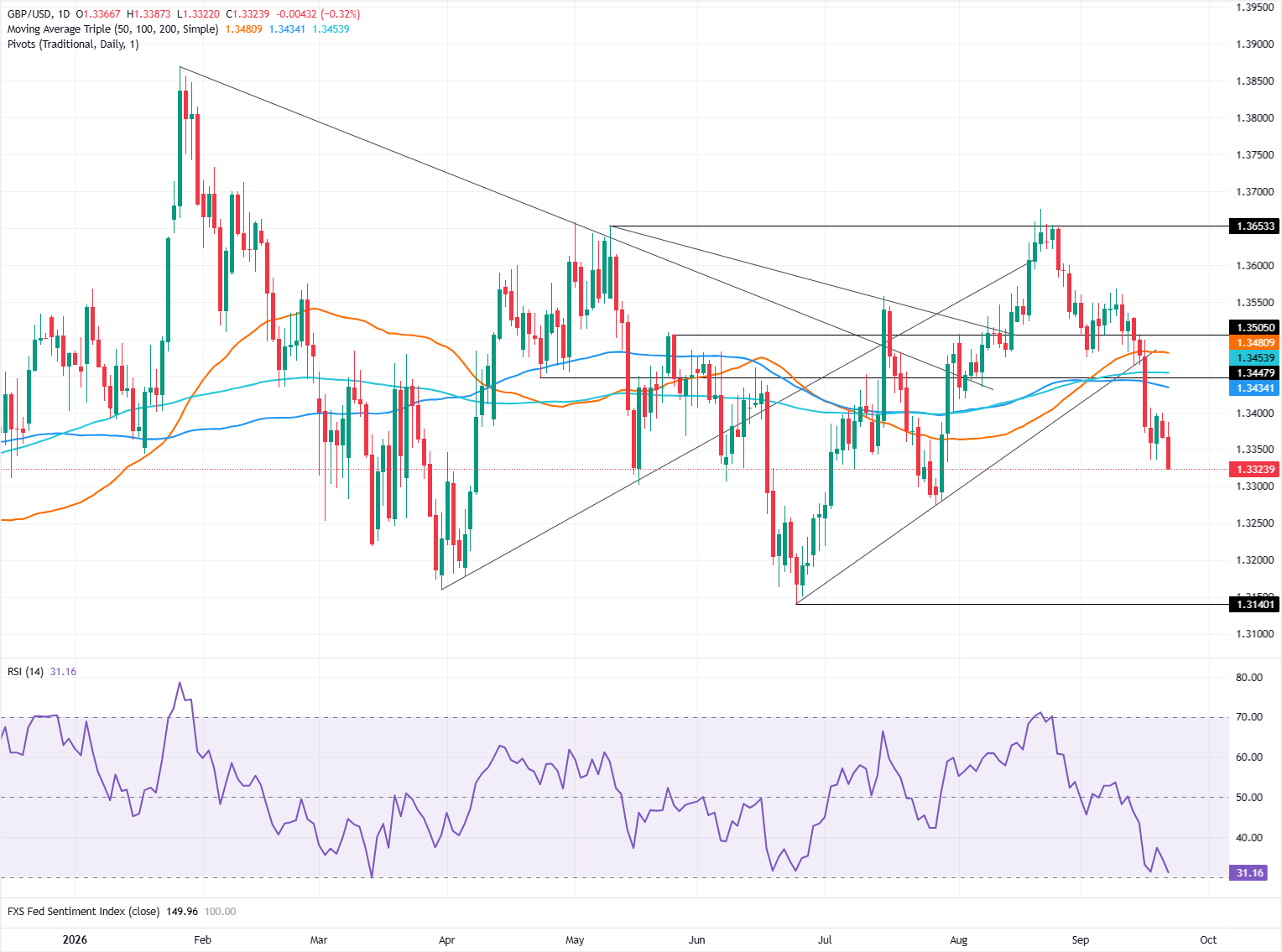The width and height of the screenshot is (1282, 952).
Task: Click the Oct label on time axis
Action: pyautogui.click(x=1208, y=940)
